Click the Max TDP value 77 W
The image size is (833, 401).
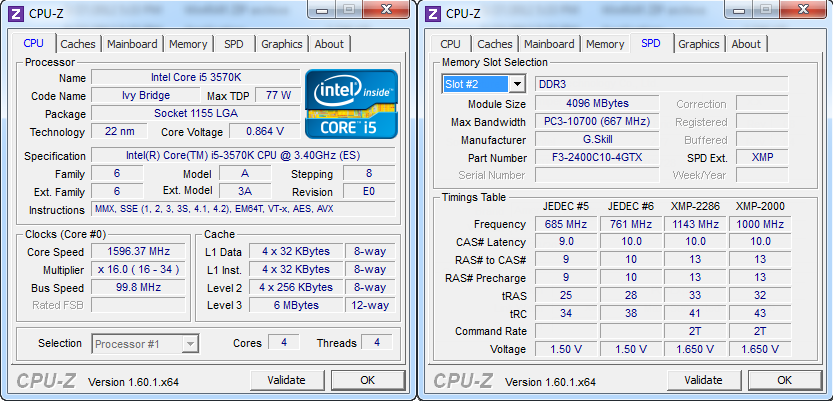(278, 96)
